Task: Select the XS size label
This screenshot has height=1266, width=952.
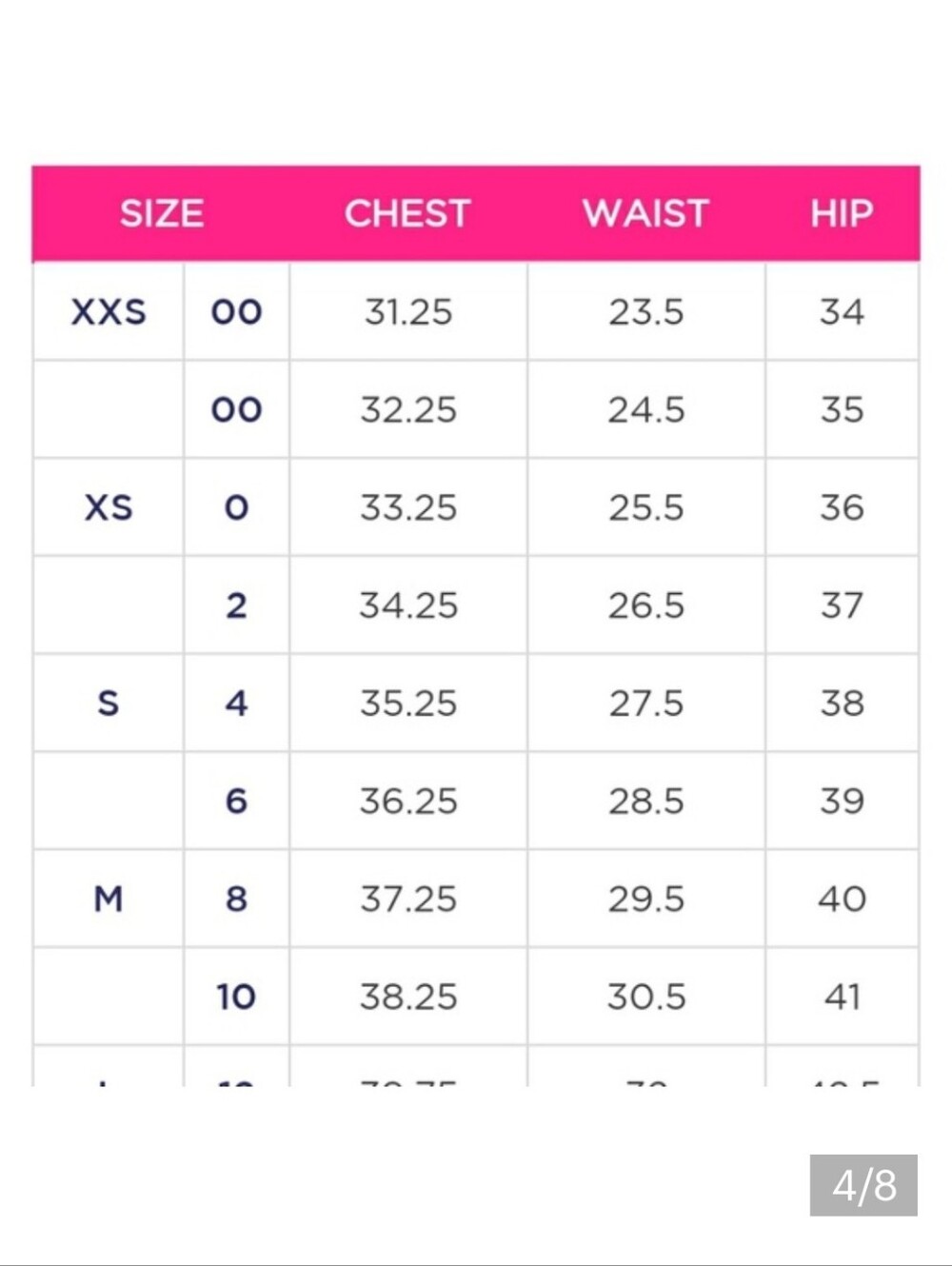Action: [x=109, y=507]
